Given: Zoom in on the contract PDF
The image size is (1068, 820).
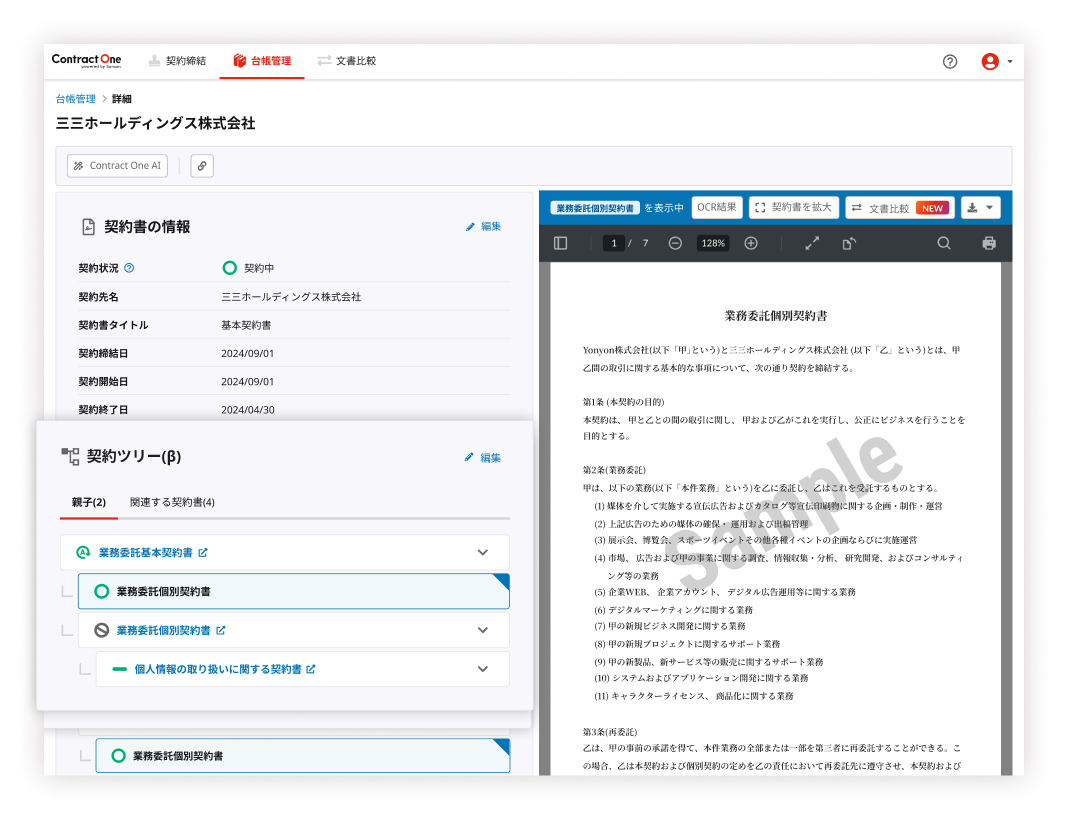Looking at the screenshot, I should pyautogui.click(x=751, y=243).
